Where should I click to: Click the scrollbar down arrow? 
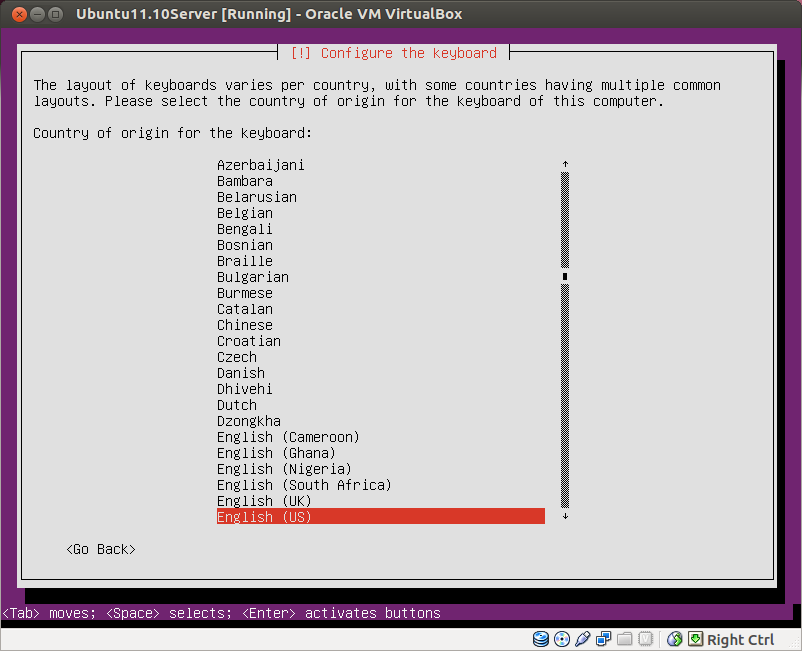(565, 516)
